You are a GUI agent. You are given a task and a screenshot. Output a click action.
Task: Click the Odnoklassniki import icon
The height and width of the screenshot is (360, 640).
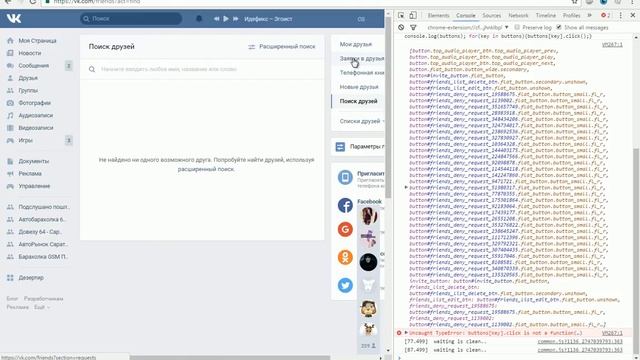345,257
